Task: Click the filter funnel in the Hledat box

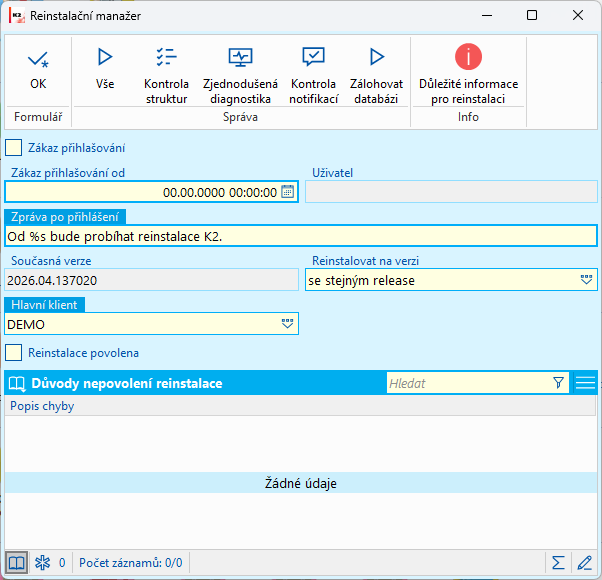Action: [x=558, y=383]
